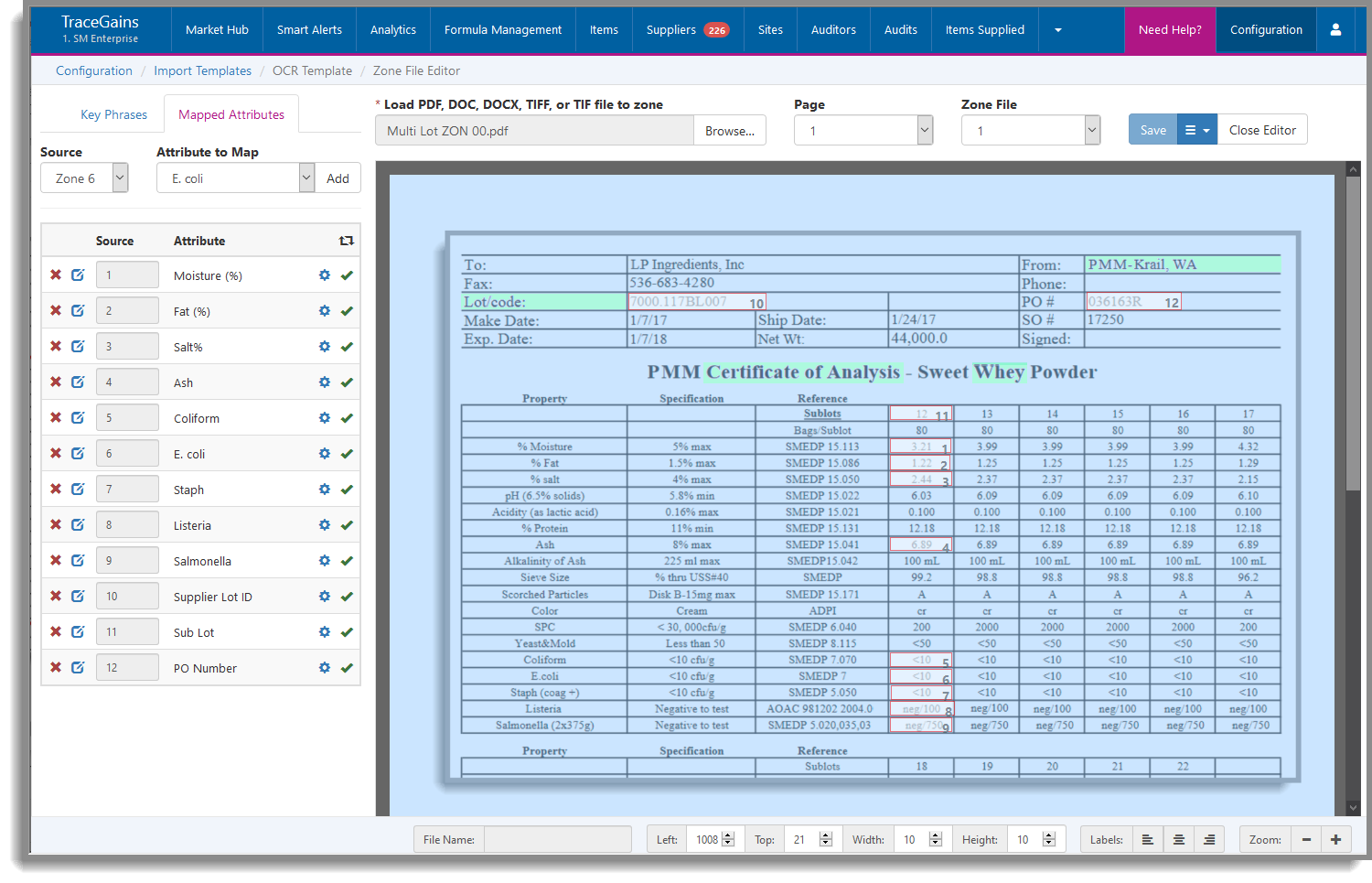The width and height of the screenshot is (1372, 883).
Task: Click the refresh icon in Attribute header
Action: 347,241
